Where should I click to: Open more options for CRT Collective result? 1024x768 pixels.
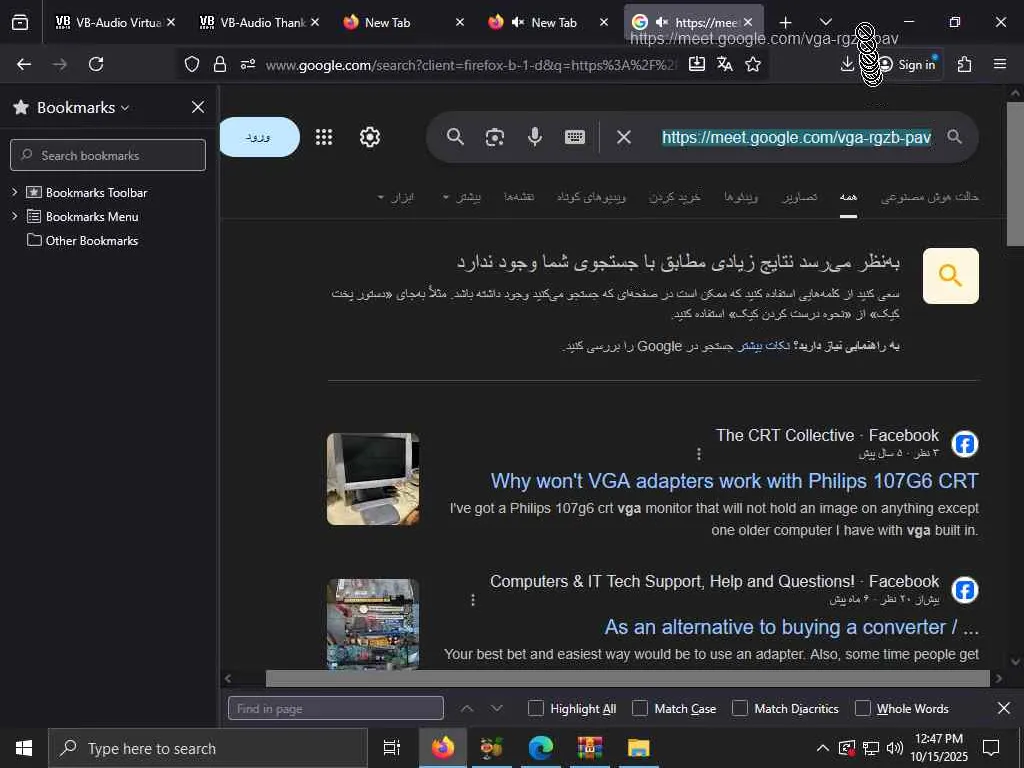coord(699,453)
